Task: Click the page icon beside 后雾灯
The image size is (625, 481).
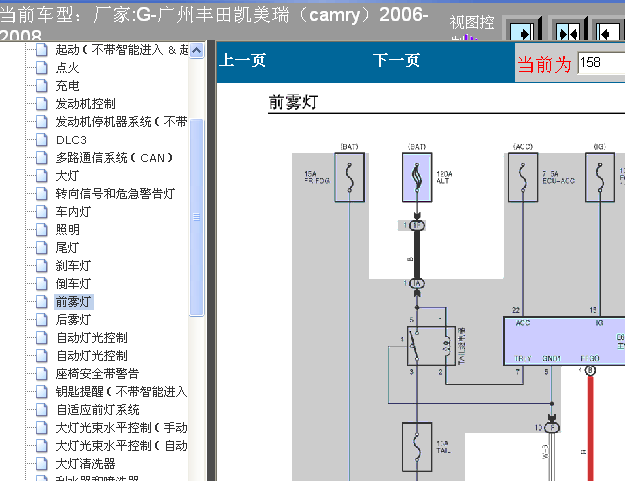Action: click(41, 320)
